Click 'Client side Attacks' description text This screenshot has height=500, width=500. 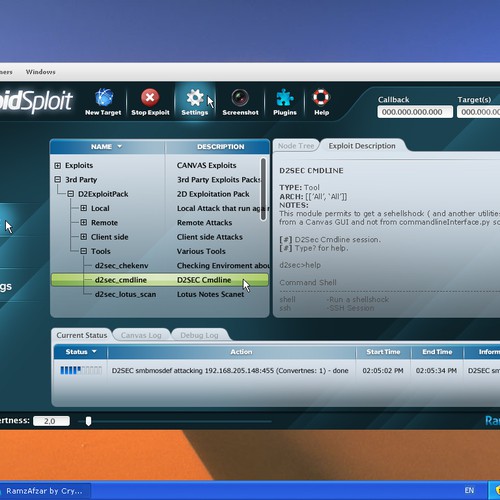coord(210,237)
